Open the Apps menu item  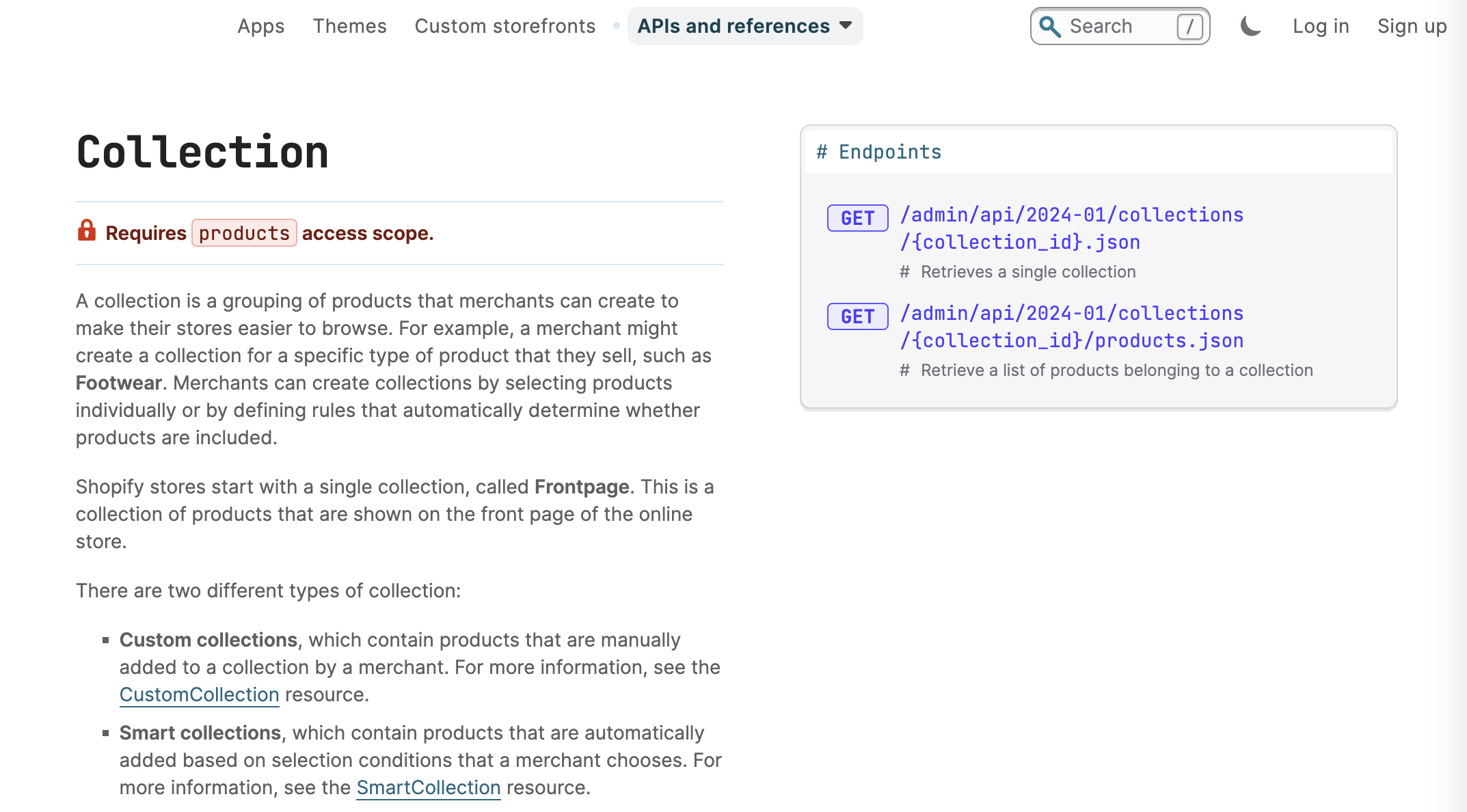[260, 26]
